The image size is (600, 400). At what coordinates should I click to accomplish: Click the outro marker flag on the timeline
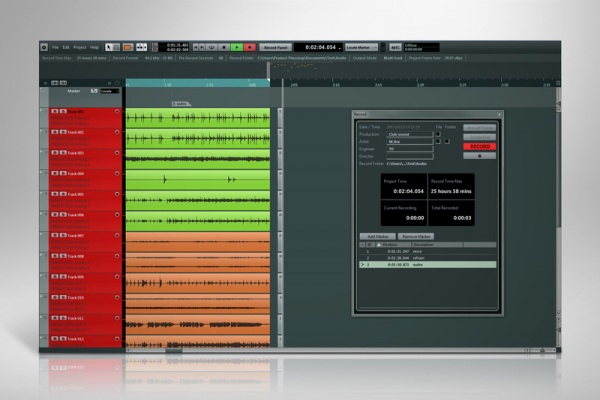point(181,104)
